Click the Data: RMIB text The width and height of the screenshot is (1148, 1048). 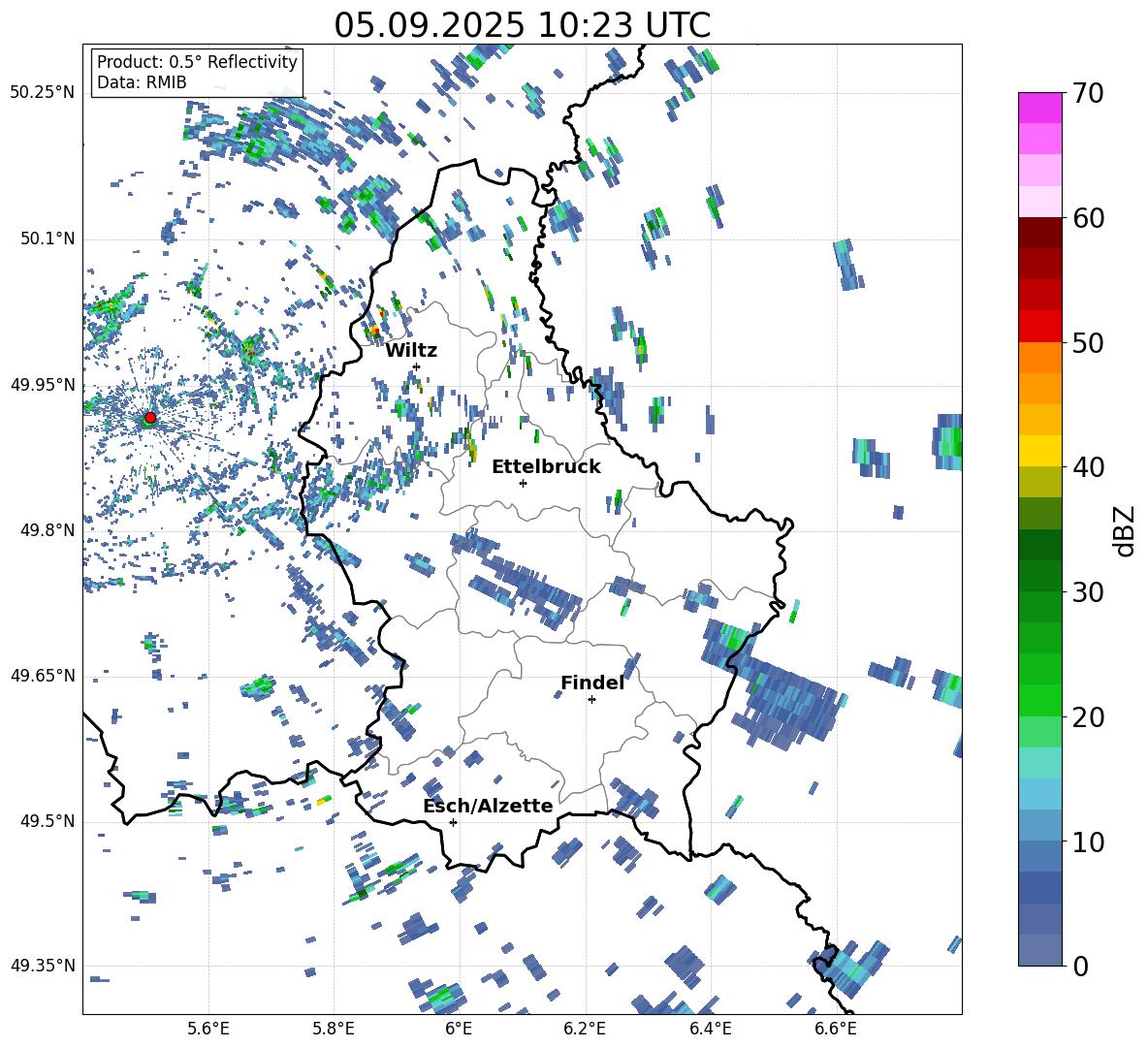coord(142,82)
